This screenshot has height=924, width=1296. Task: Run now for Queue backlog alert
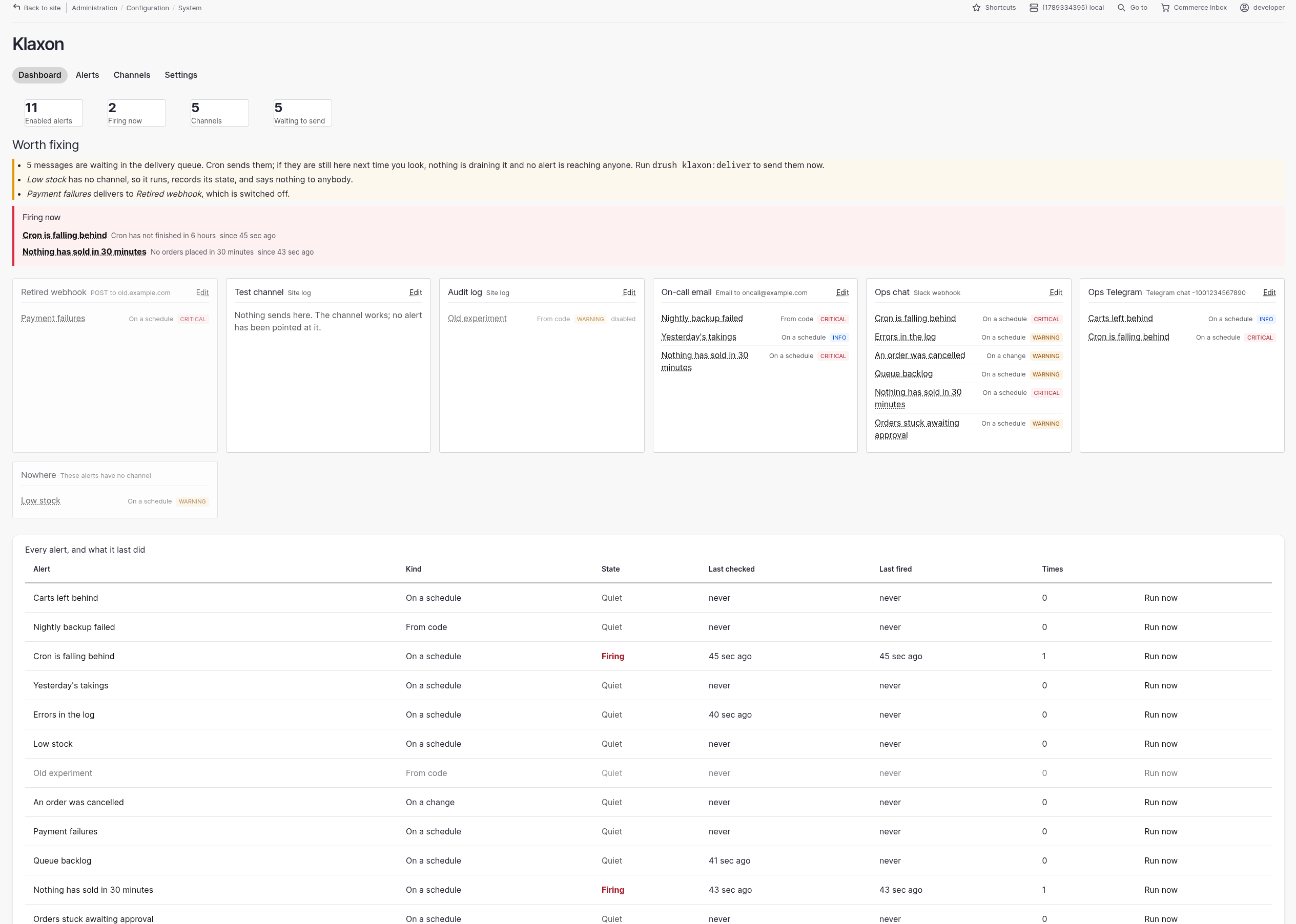pyautogui.click(x=1161, y=861)
